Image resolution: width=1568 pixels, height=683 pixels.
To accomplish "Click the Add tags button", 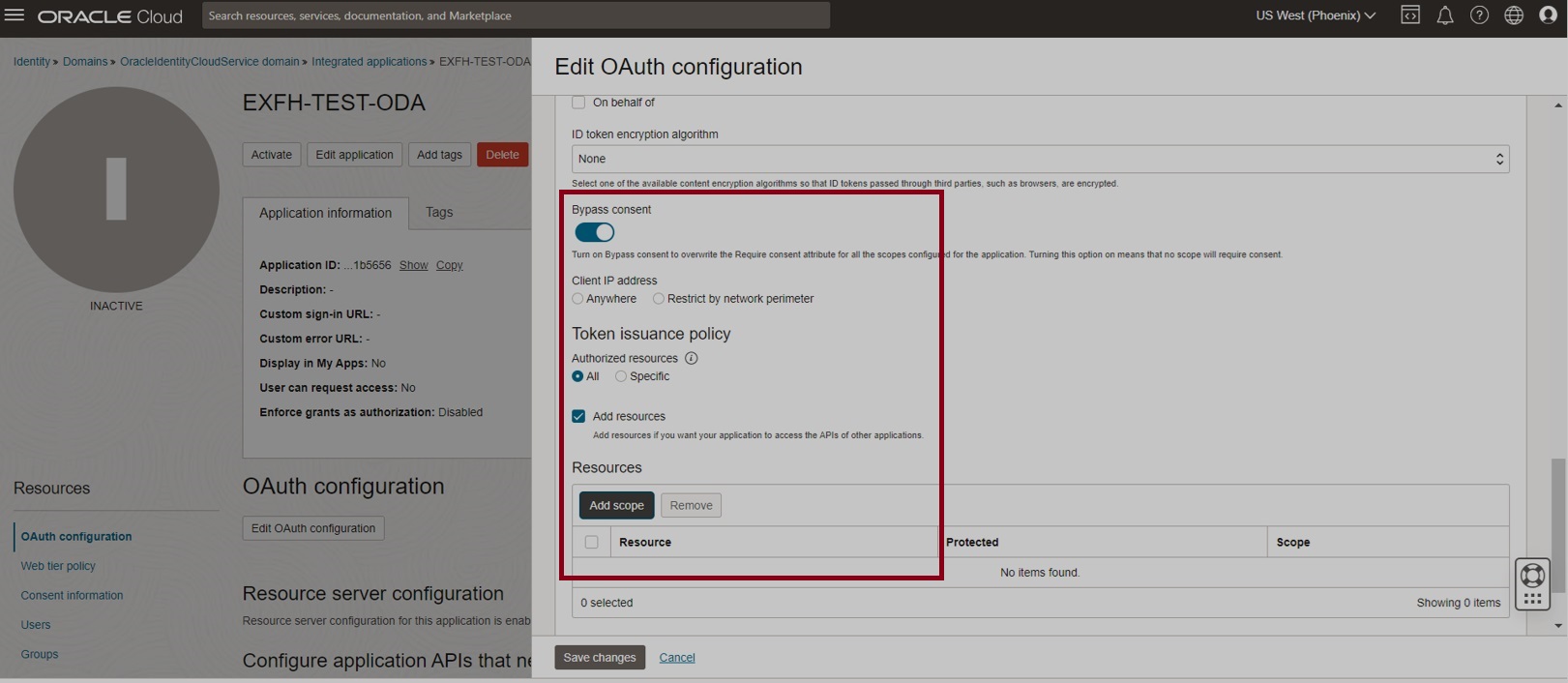I will (439, 155).
